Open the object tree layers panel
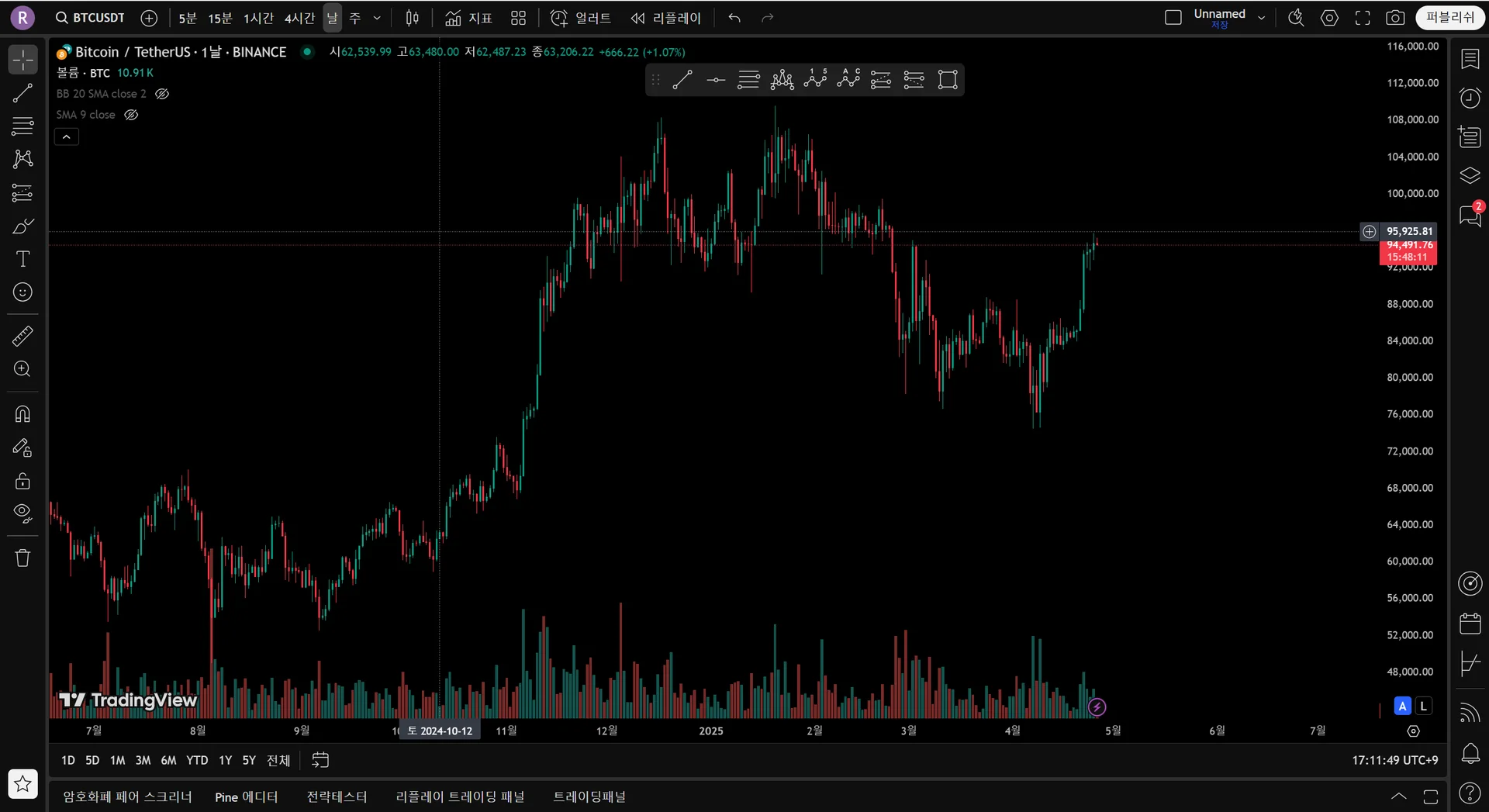Image resolution: width=1489 pixels, height=812 pixels. tap(1470, 175)
